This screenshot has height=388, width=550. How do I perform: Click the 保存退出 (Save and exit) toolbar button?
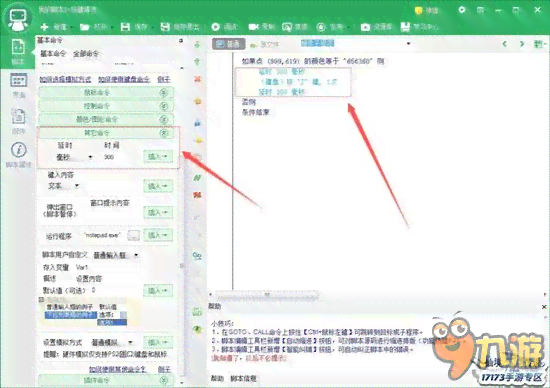pyautogui.click(x=180, y=27)
